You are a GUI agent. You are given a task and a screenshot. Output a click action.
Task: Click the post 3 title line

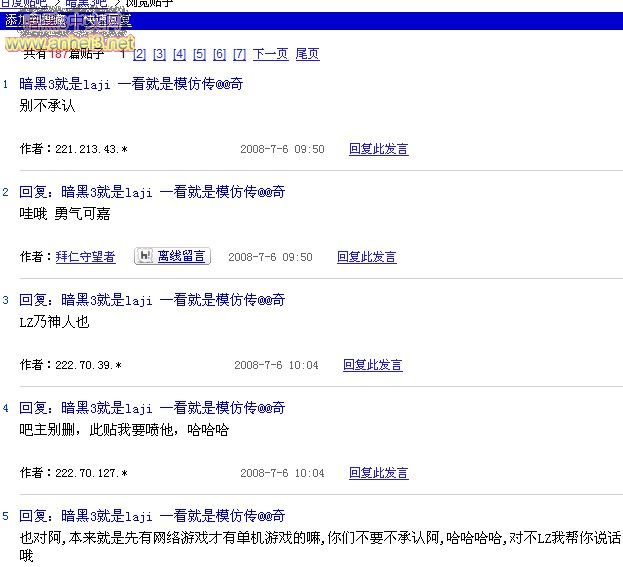click(152, 300)
